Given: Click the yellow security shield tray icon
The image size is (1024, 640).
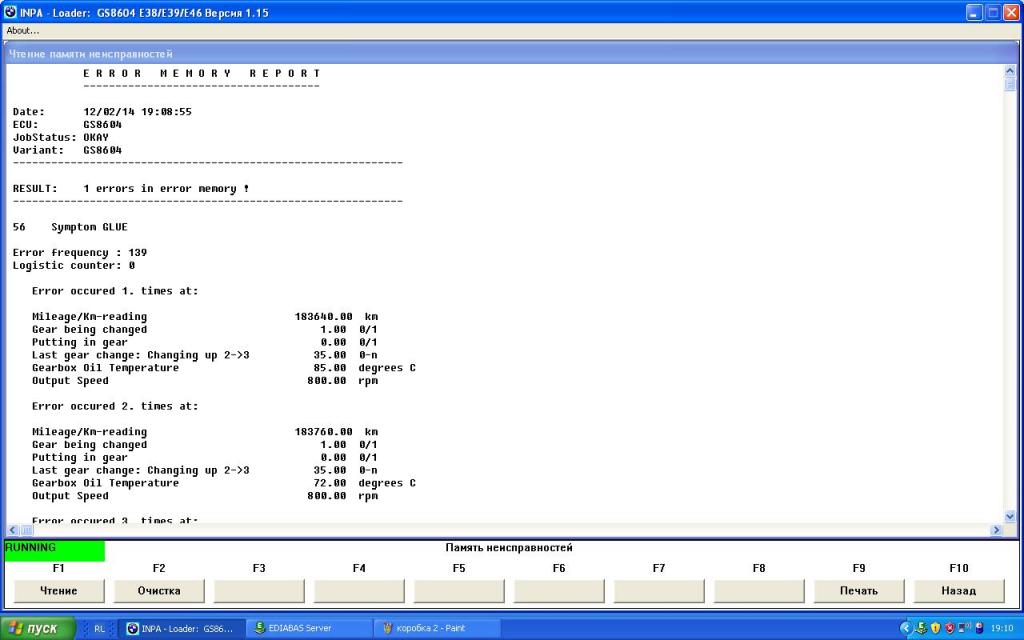Looking at the screenshot, I should [x=936, y=628].
